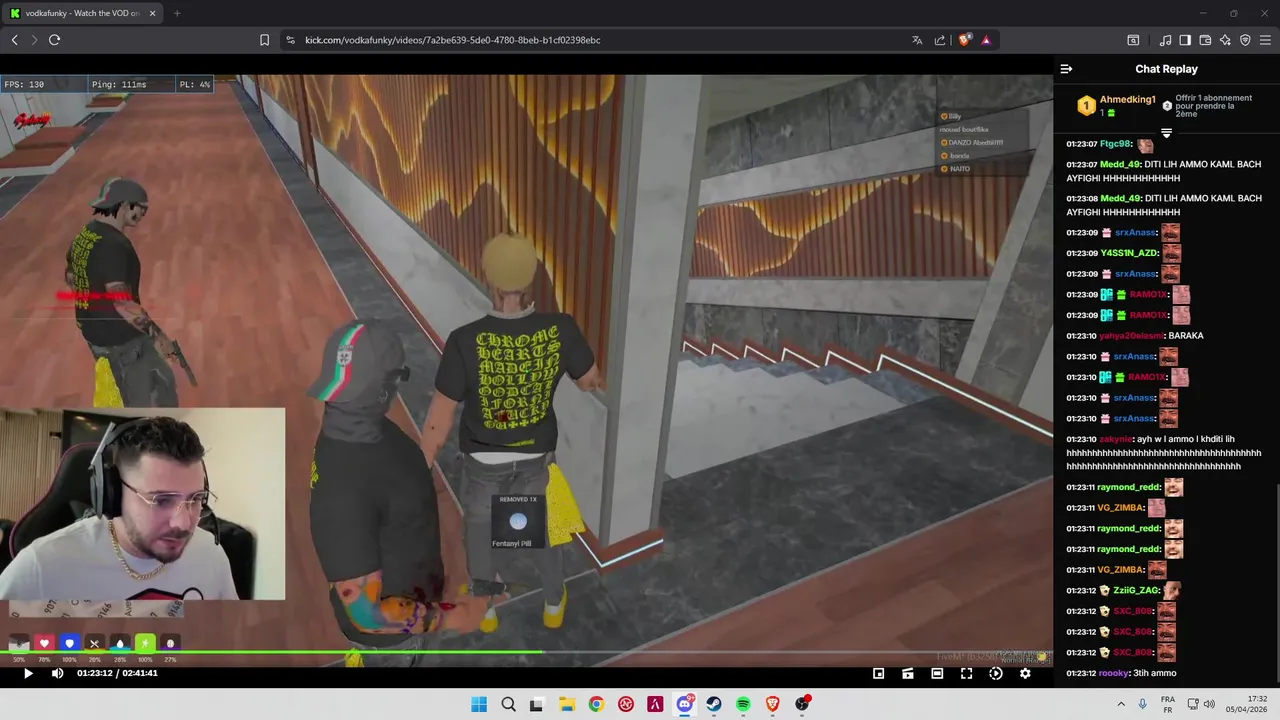Viewport: 1280px width, 720px height.
Task: Open ZziiG_ZAG chat username
Action: click(x=1136, y=590)
